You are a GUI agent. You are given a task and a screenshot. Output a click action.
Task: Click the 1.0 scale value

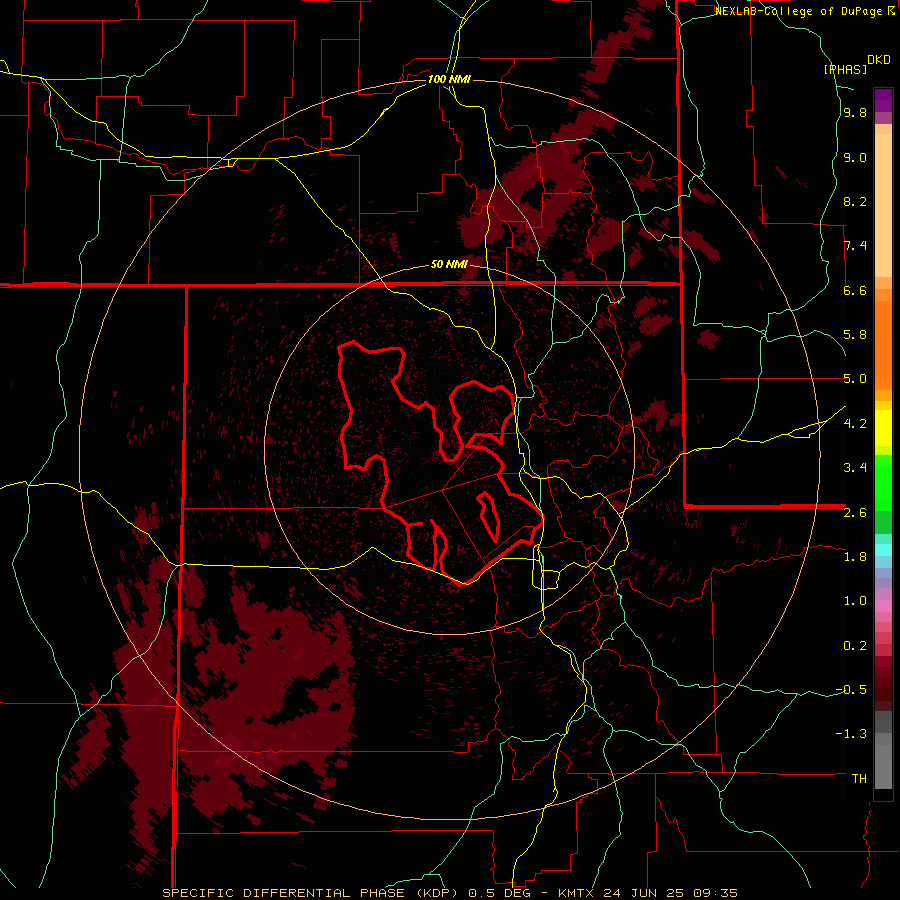[855, 601]
